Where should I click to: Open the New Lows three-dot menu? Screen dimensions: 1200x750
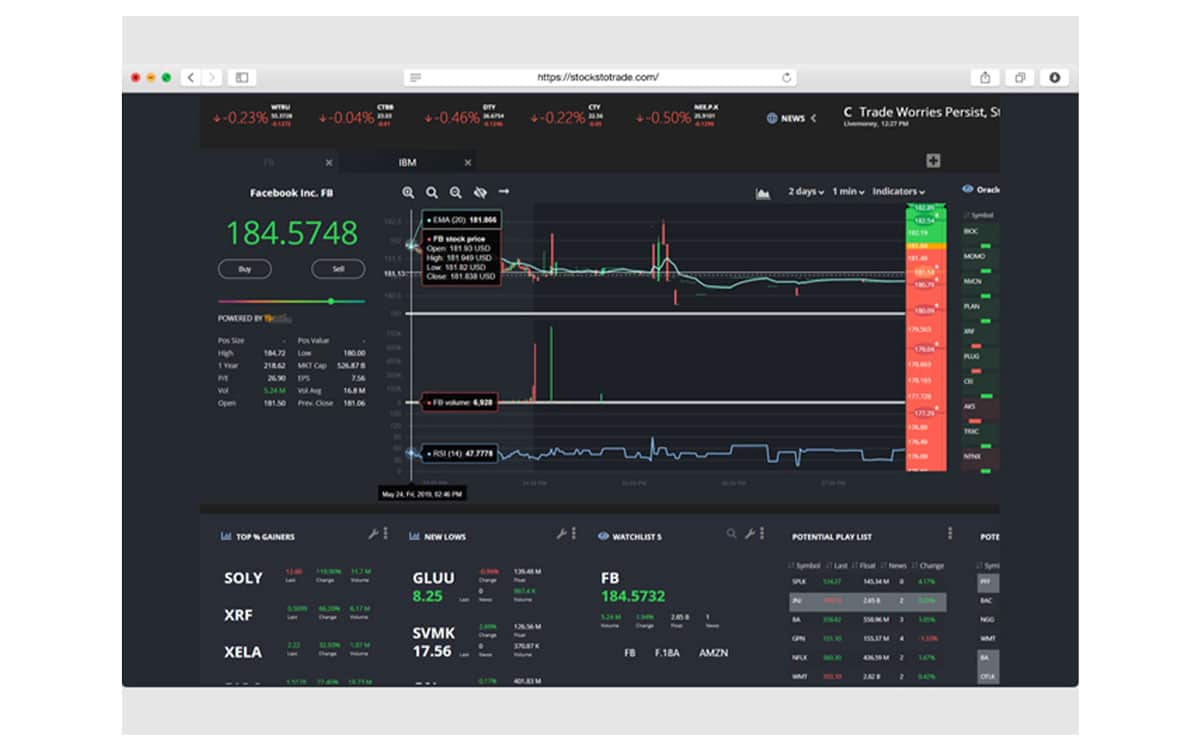click(573, 534)
